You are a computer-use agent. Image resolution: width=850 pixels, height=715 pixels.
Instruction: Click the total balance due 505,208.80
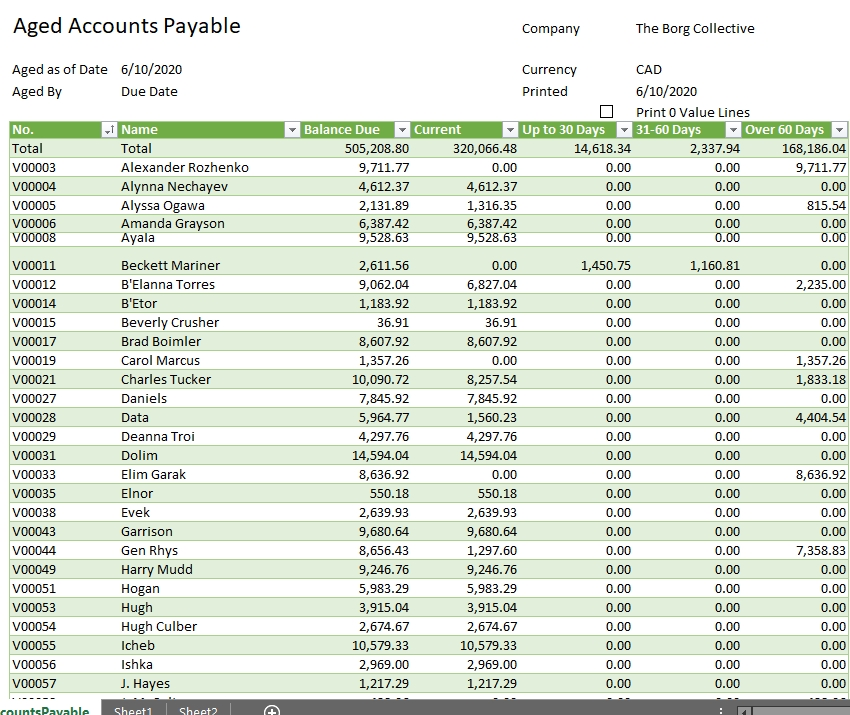377,149
